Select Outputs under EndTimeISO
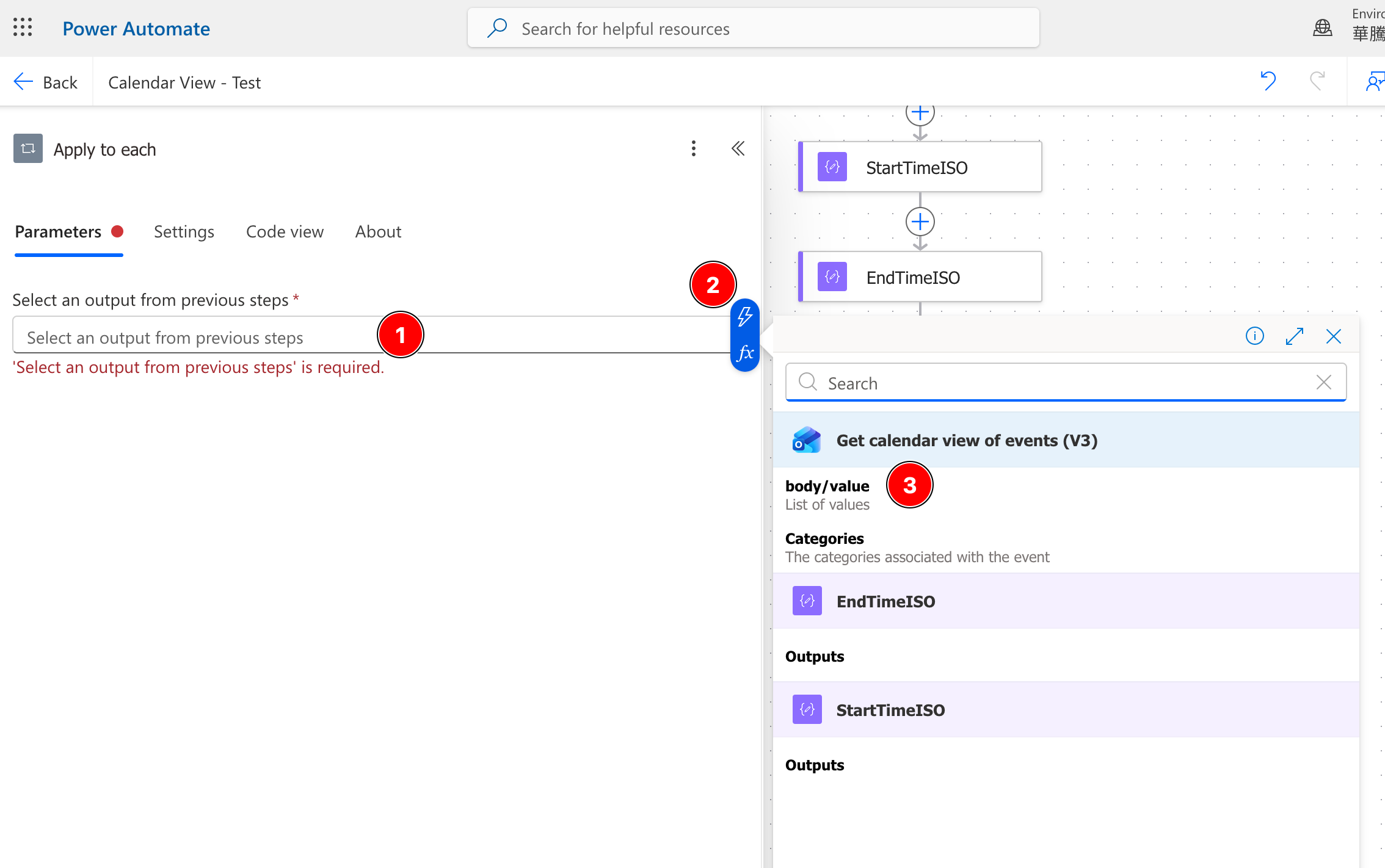 (815, 656)
